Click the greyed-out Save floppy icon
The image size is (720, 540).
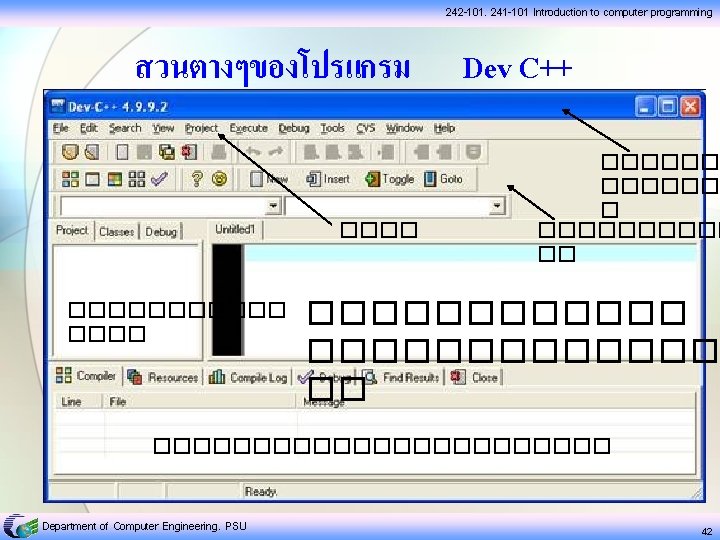pyautogui.click(x=144, y=152)
